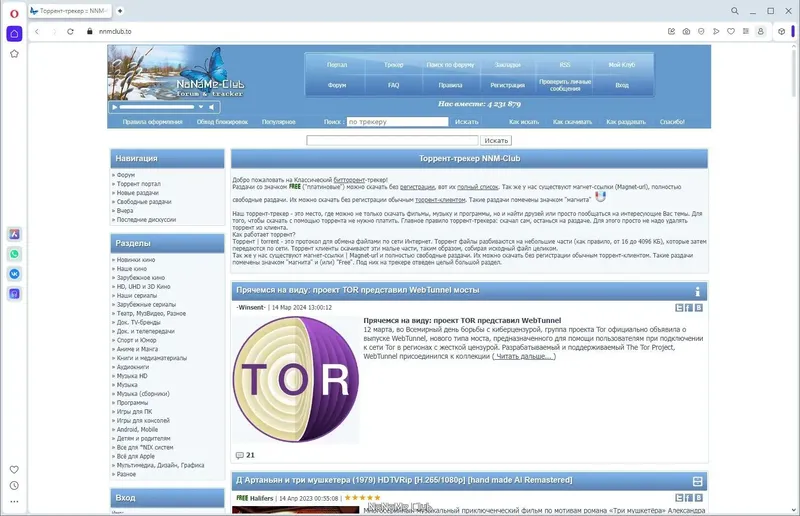
Task: Open the sidebar heart pinboards icon
Action: coord(14,470)
